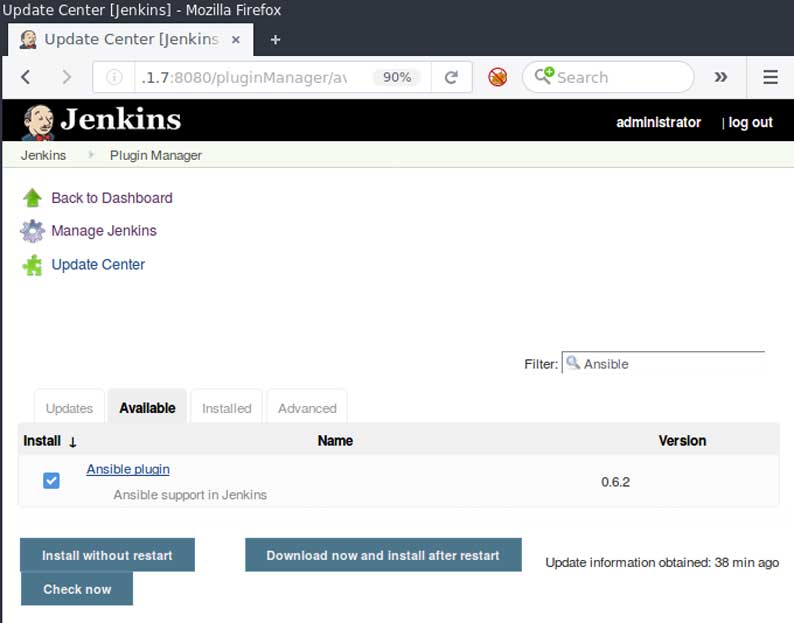
Task: Click the NoScript blocked-scripts toolbar icon
Action: 497,77
